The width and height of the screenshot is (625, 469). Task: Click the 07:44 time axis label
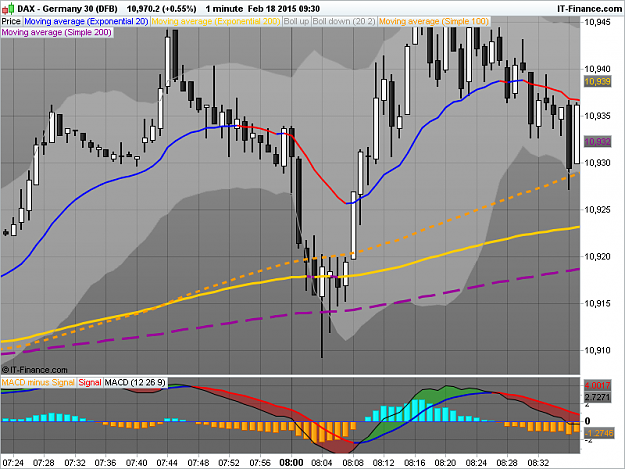[x=167, y=463]
